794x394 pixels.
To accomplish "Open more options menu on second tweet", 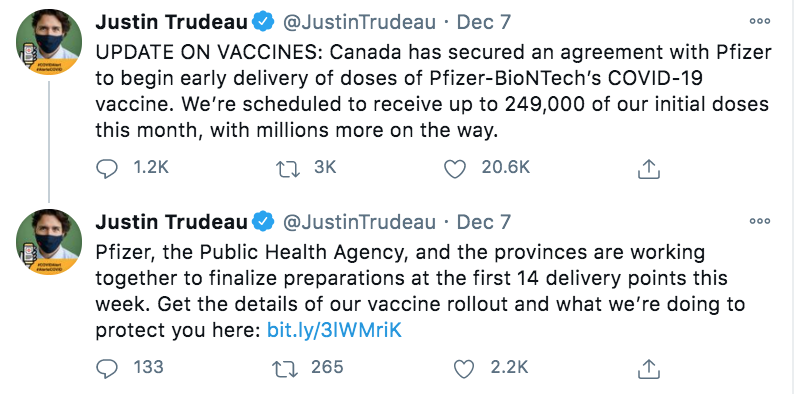I will pos(760,221).
